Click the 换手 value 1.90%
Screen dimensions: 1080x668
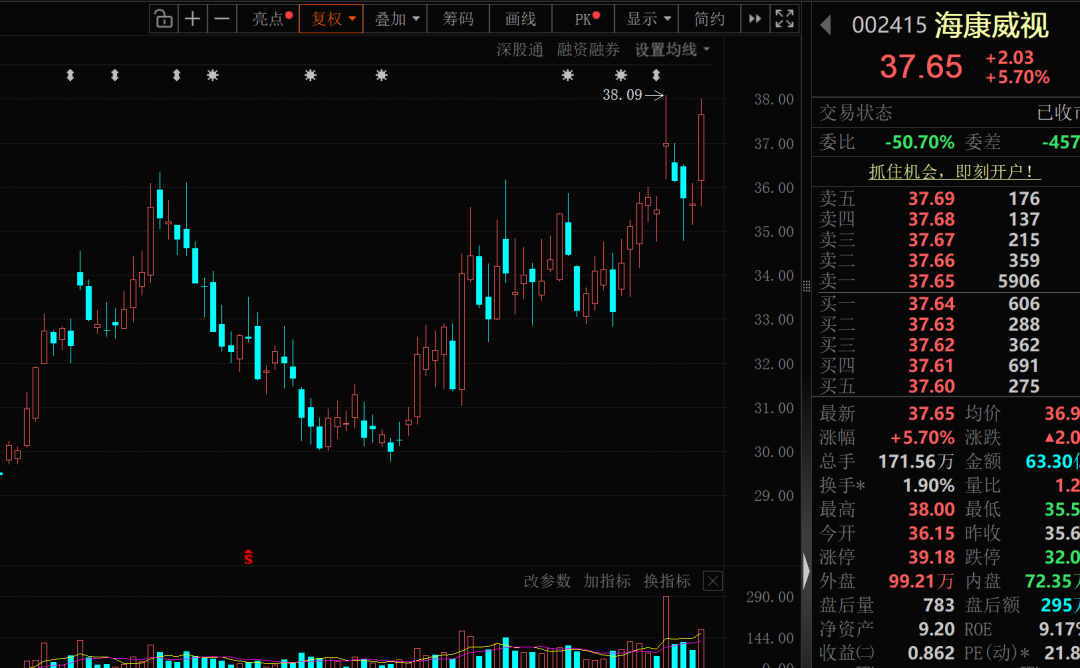coord(928,486)
